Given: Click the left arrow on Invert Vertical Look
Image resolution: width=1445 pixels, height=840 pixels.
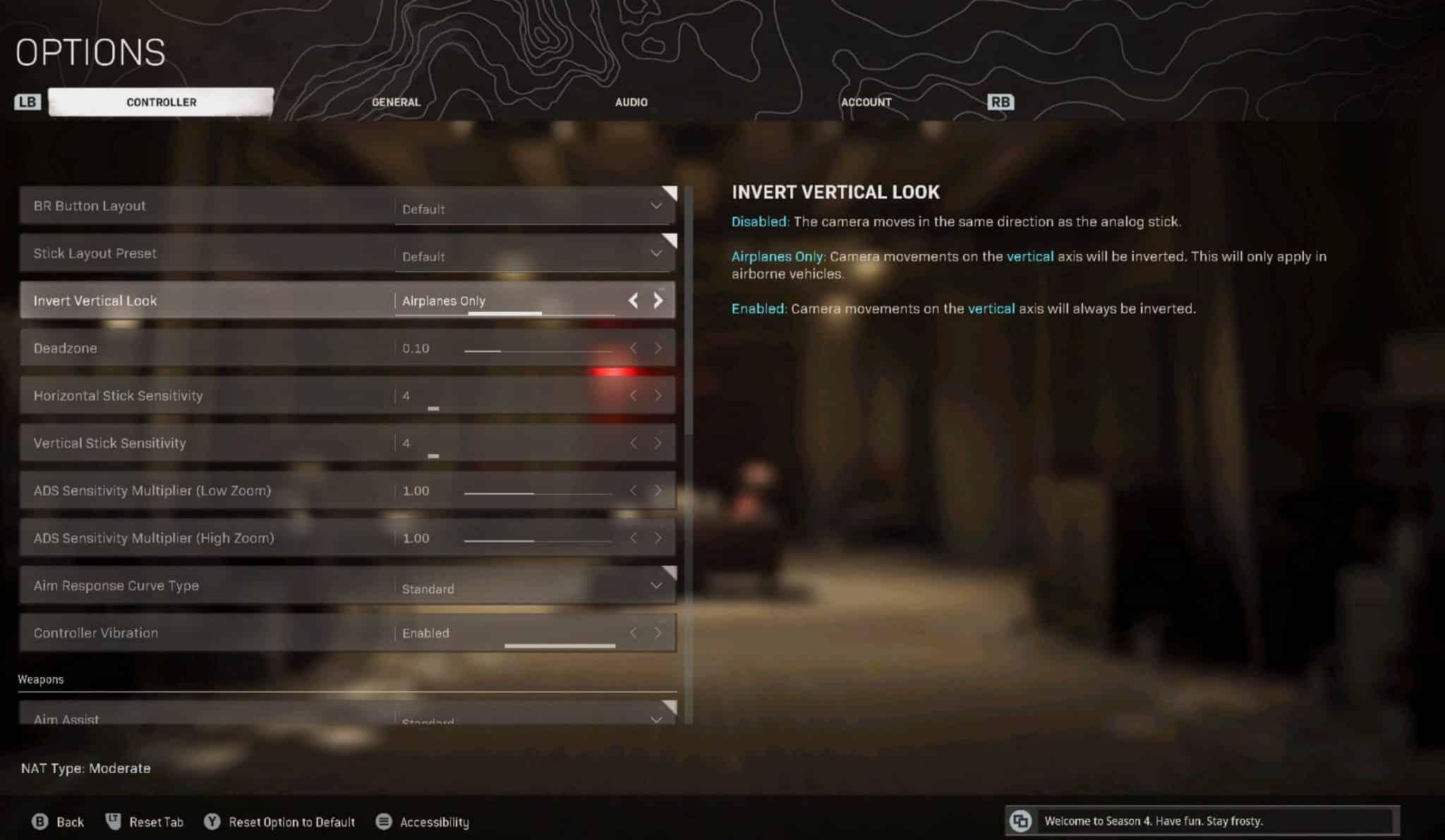Looking at the screenshot, I should click(x=633, y=300).
